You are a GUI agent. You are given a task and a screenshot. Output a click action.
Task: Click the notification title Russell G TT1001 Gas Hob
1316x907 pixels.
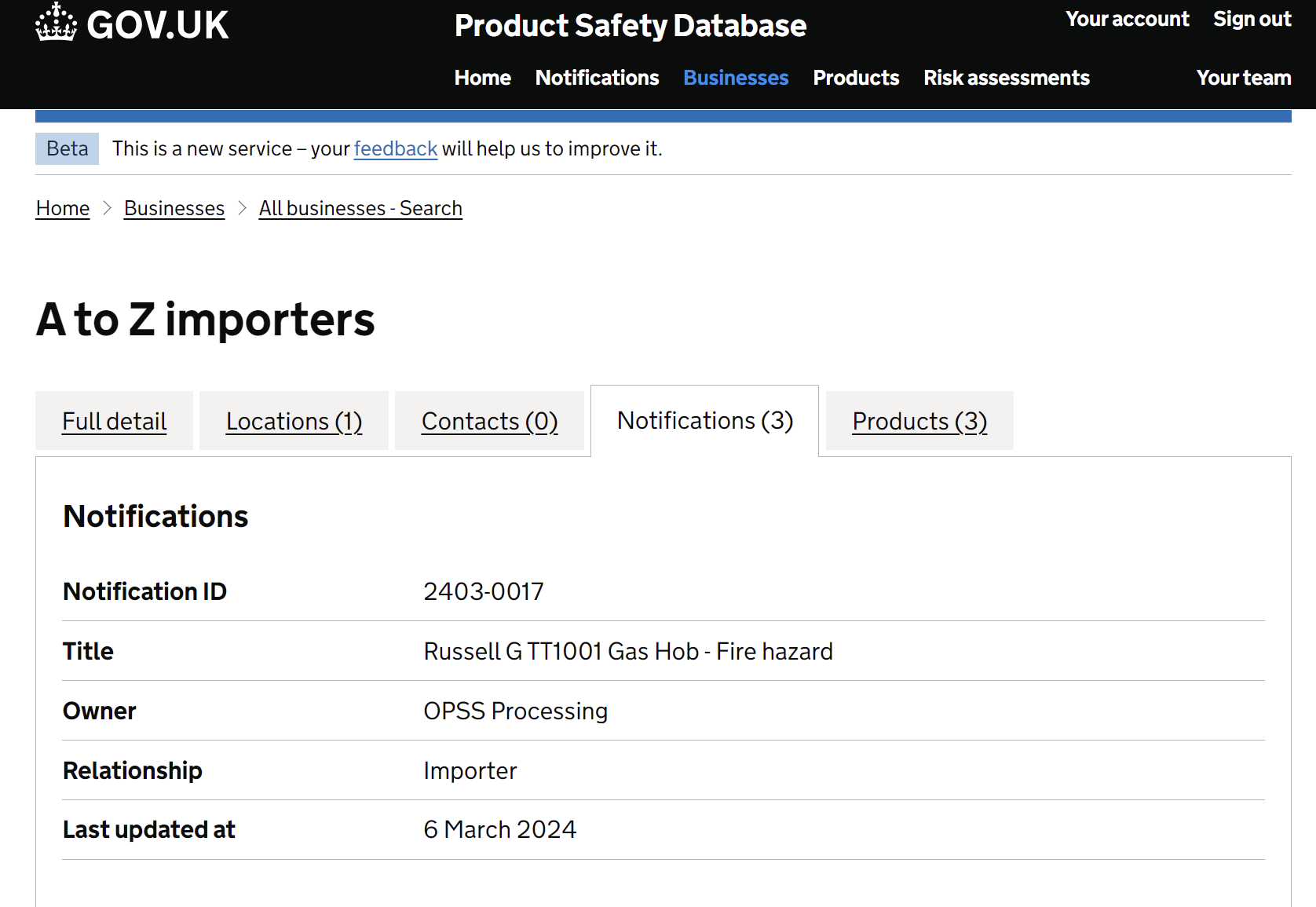coord(628,651)
